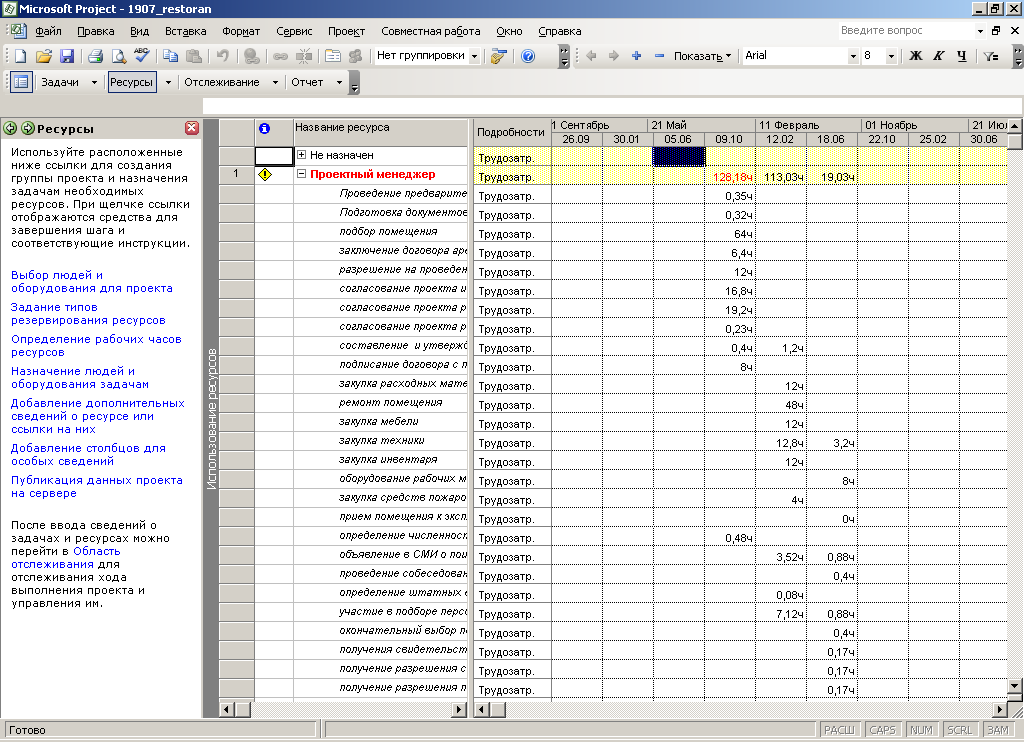The height and width of the screenshot is (742, 1024).
Task: Open the Вид menu
Action: pos(139,31)
